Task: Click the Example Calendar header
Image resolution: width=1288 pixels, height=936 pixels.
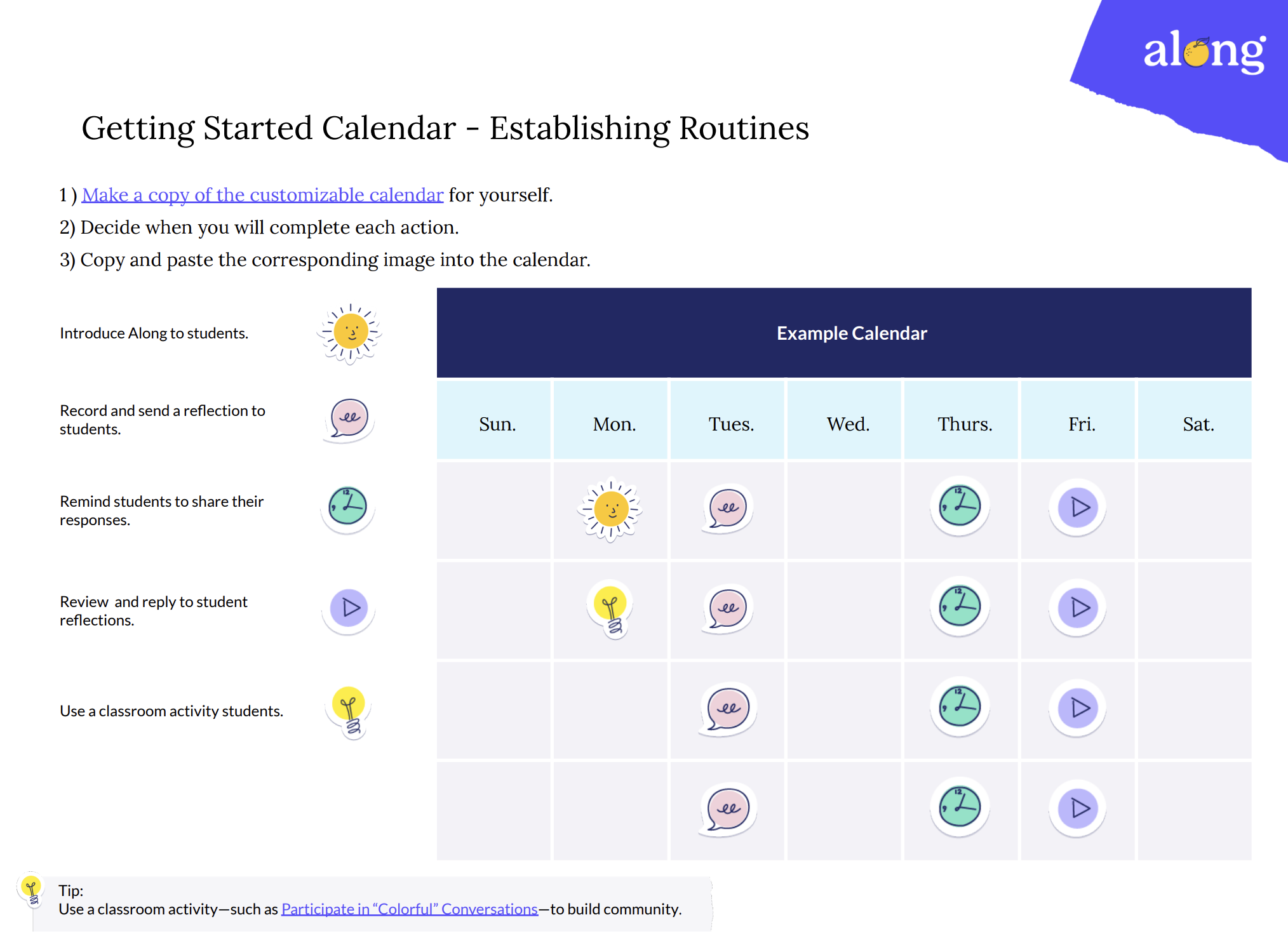Action: tap(851, 333)
